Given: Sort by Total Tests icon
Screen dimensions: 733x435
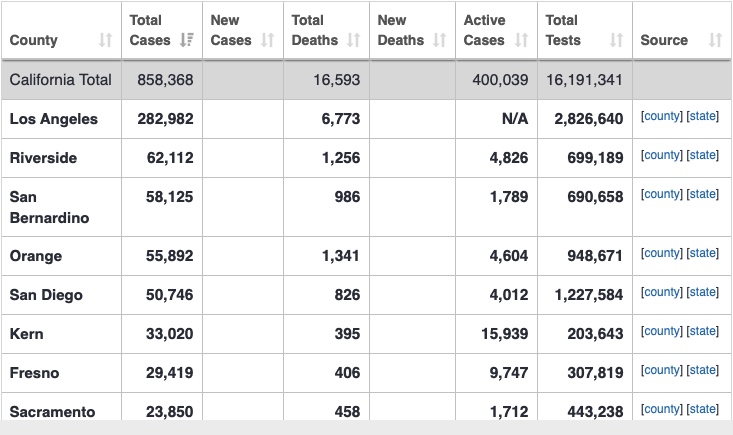Looking at the screenshot, I should [616, 40].
